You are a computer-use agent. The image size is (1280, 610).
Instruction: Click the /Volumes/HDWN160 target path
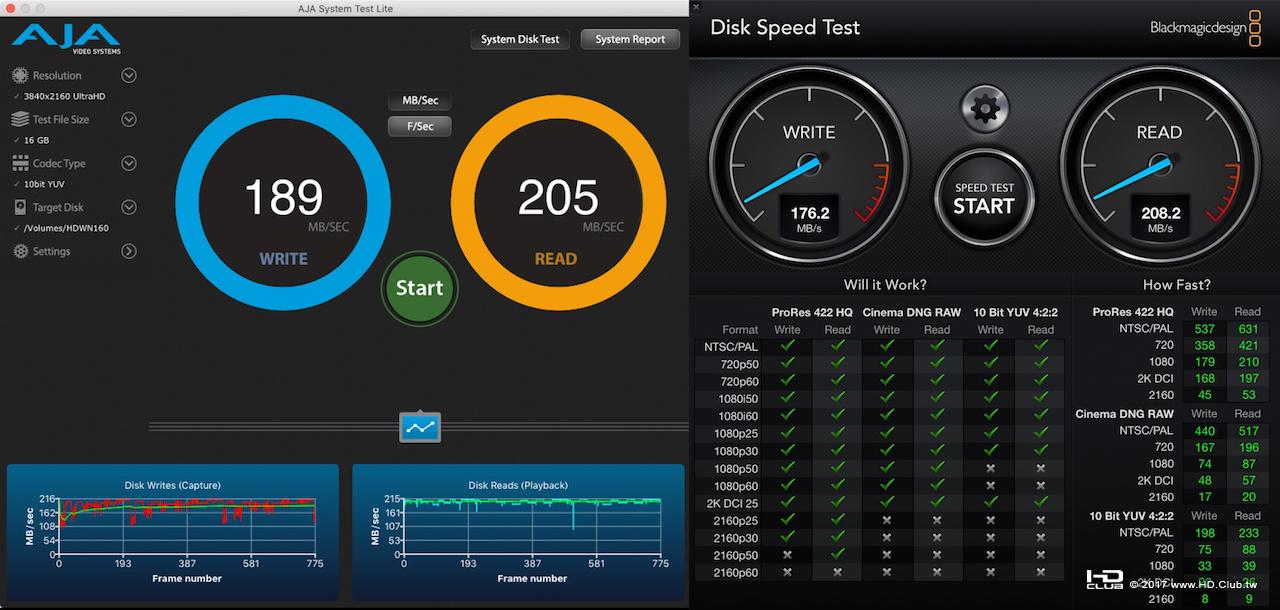coord(66,228)
